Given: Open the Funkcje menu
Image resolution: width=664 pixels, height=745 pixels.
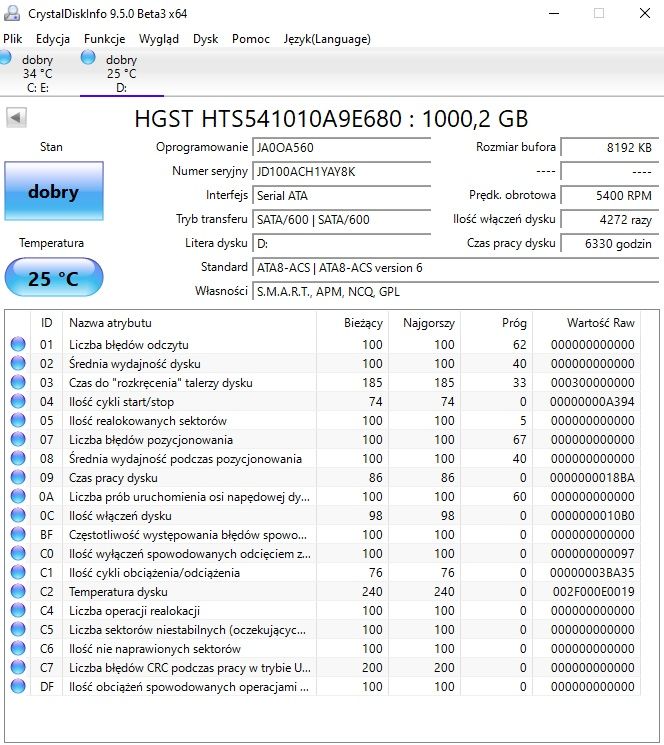Looking at the screenshot, I should (104, 39).
